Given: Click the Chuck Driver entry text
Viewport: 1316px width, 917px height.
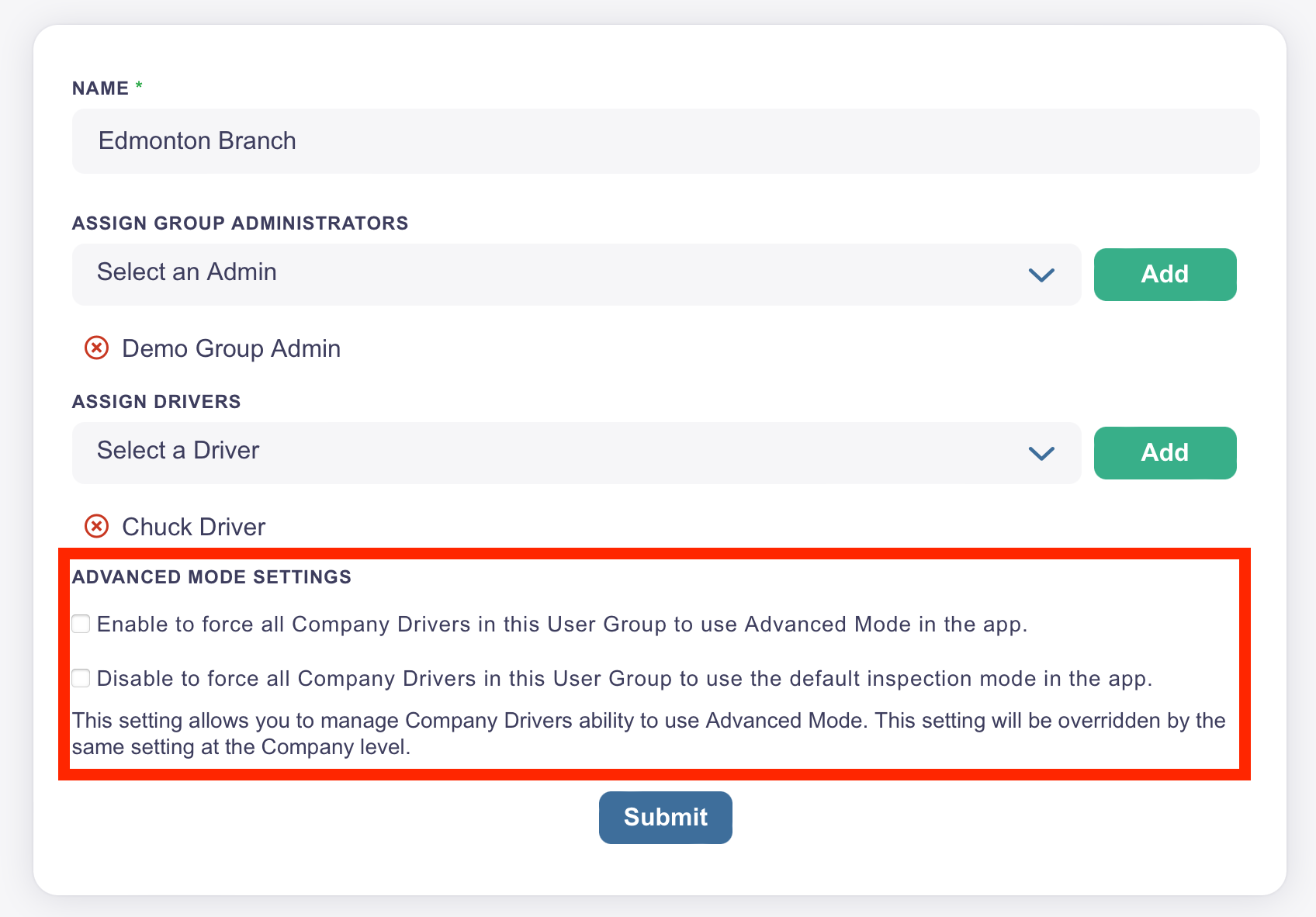Looking at the screenshot, I should click(194, 527).
